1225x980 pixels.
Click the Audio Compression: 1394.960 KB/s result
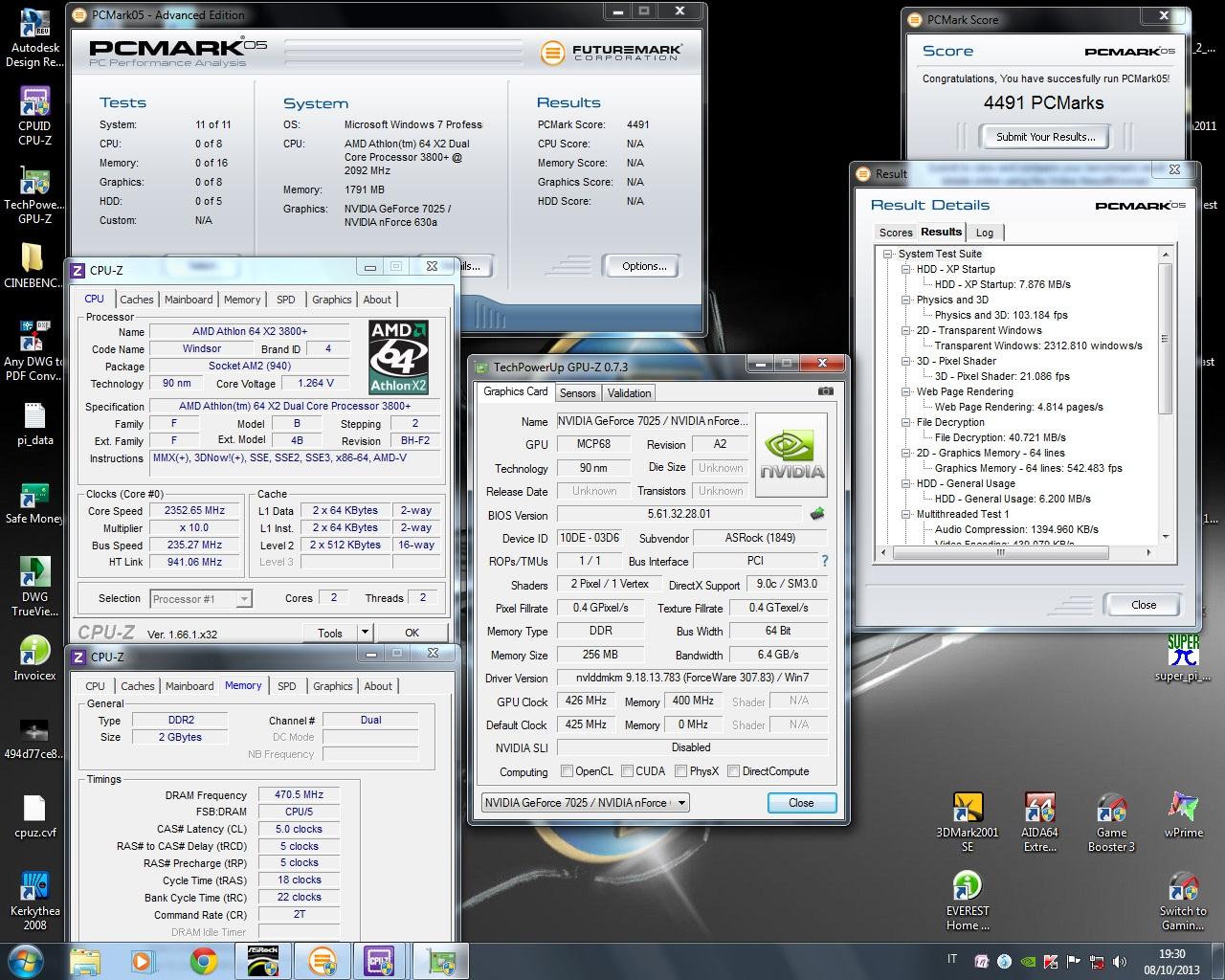click(1016, 529)
